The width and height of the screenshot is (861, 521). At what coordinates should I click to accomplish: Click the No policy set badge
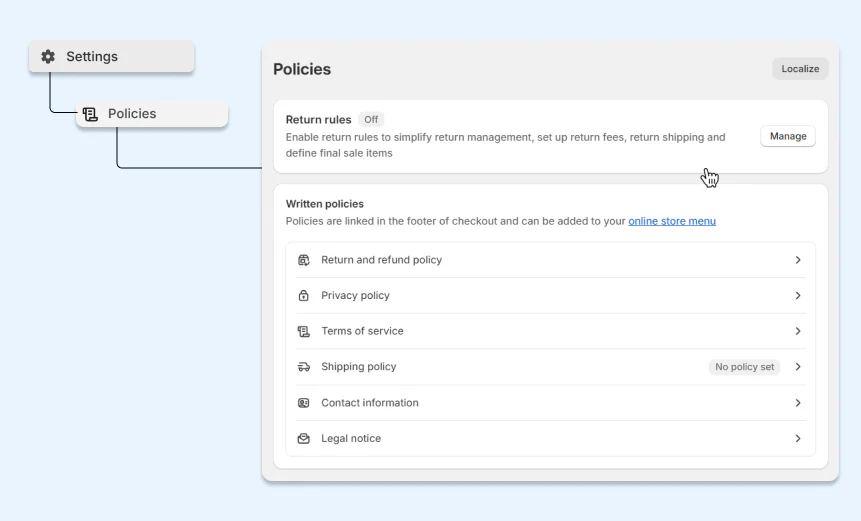pyautogui.click(x=744, y=367)
